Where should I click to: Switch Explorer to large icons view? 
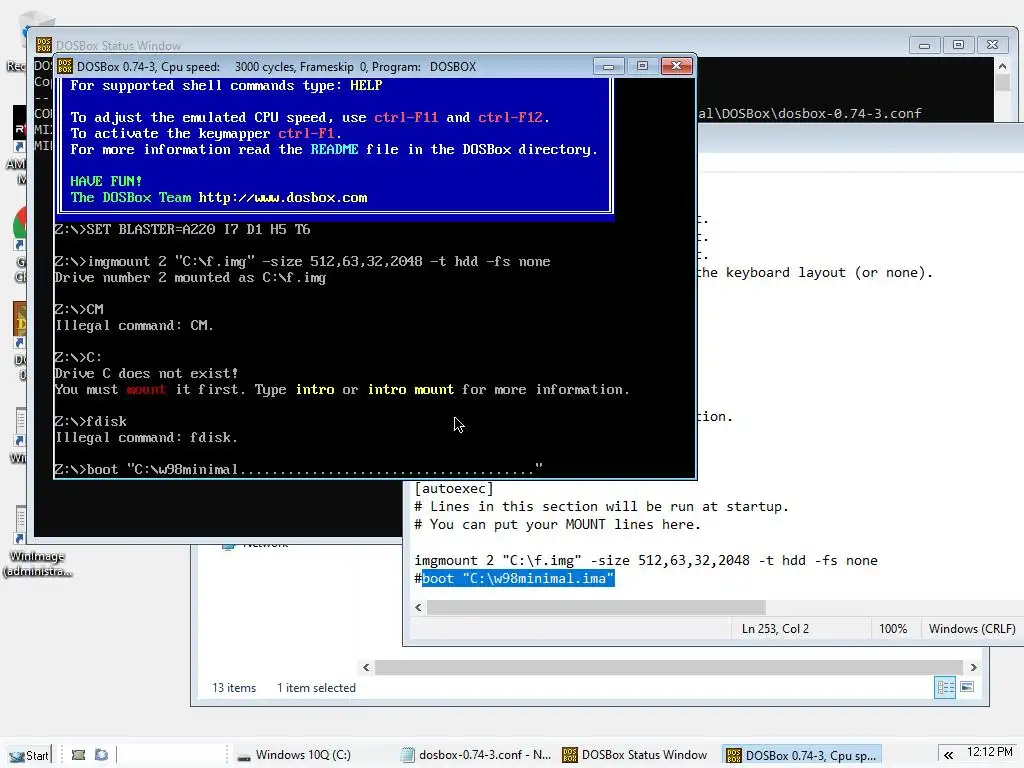tap(967, 687)
